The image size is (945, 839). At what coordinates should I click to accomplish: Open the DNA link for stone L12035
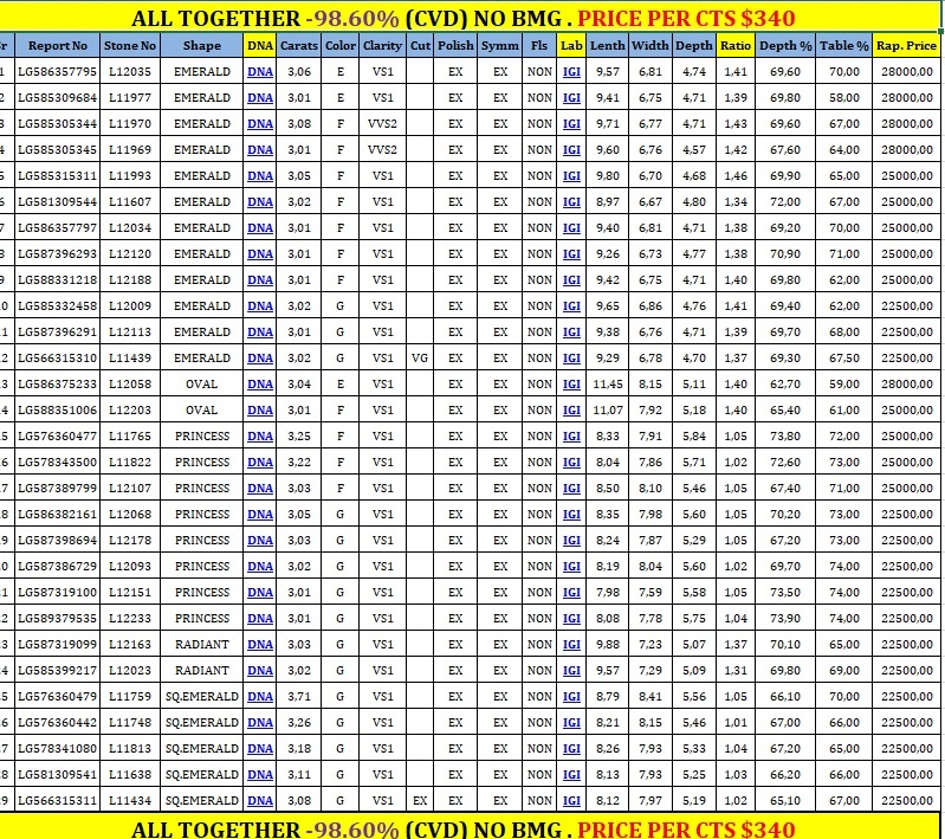(260, 72)
